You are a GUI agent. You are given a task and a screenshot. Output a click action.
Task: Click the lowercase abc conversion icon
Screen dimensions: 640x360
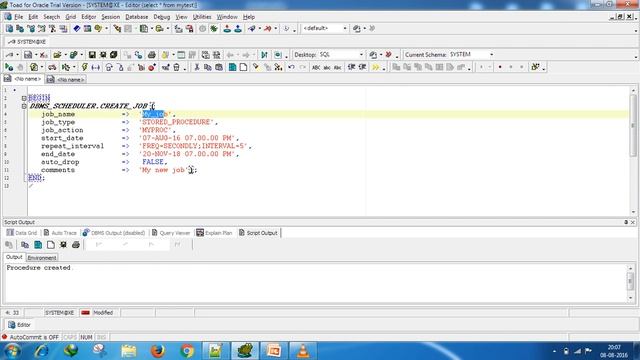pos(327,67)
